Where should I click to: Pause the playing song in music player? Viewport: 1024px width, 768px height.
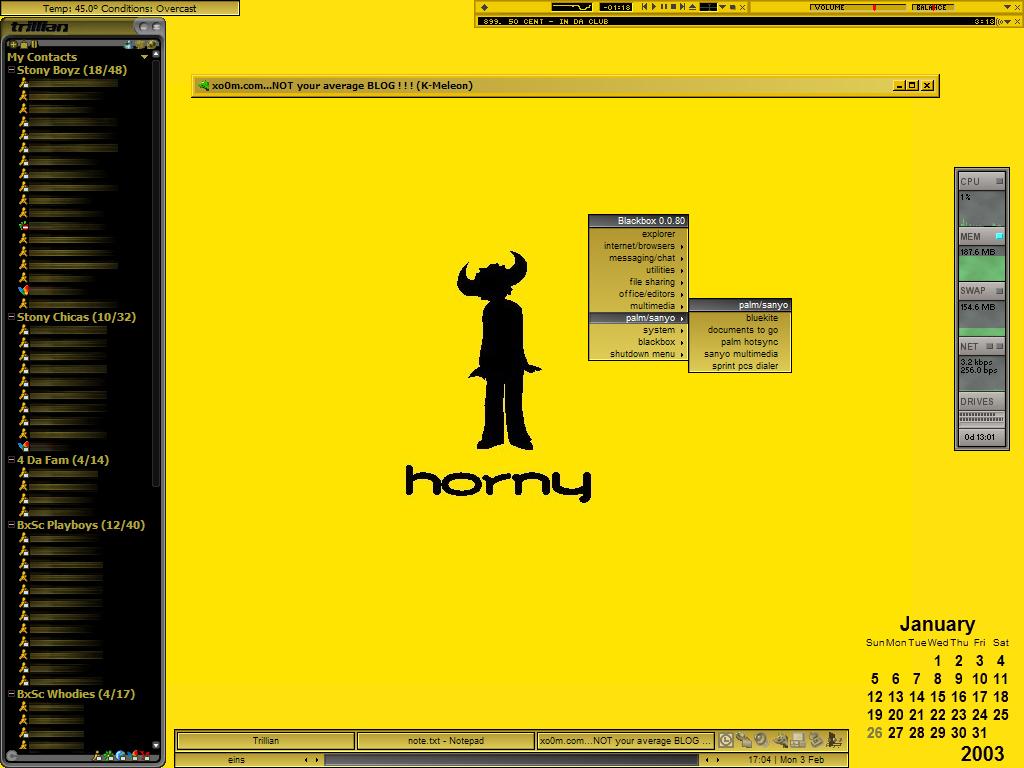(664, 7)
